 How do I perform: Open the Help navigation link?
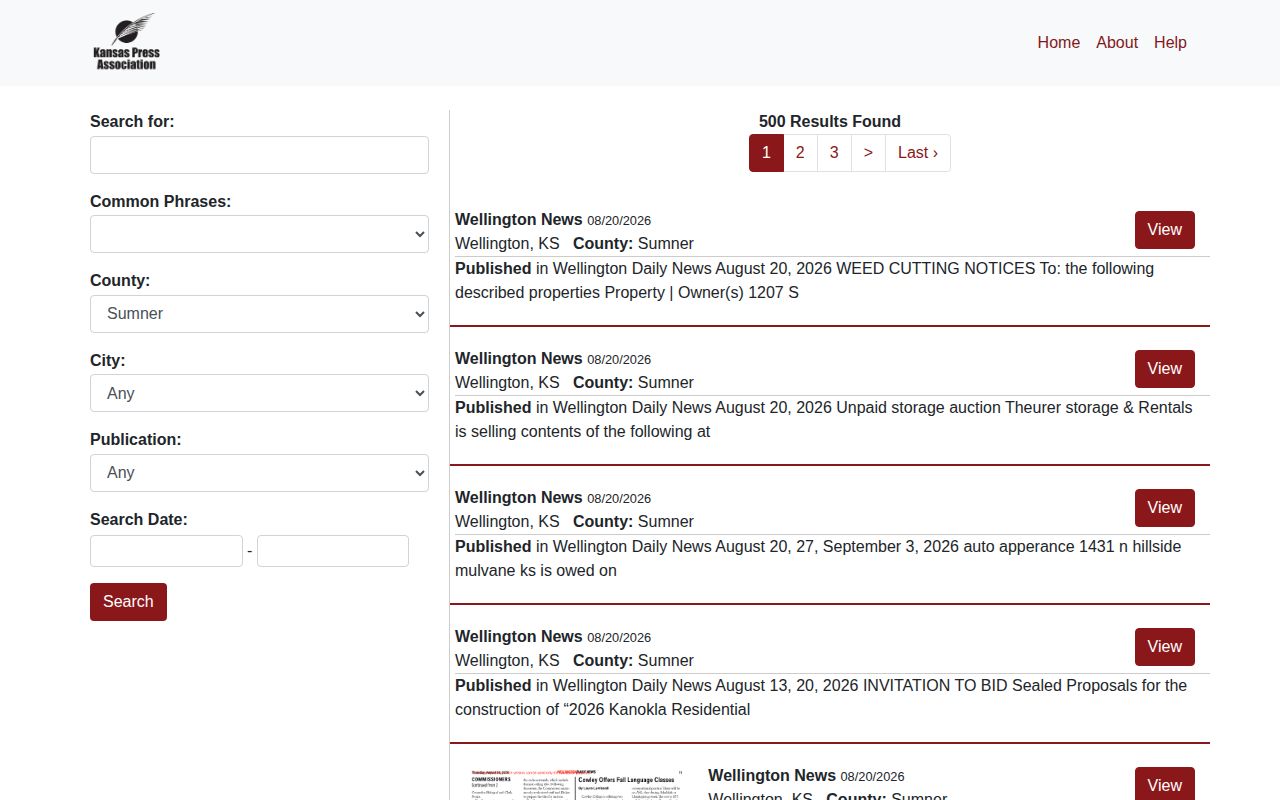coord(1170,42)
